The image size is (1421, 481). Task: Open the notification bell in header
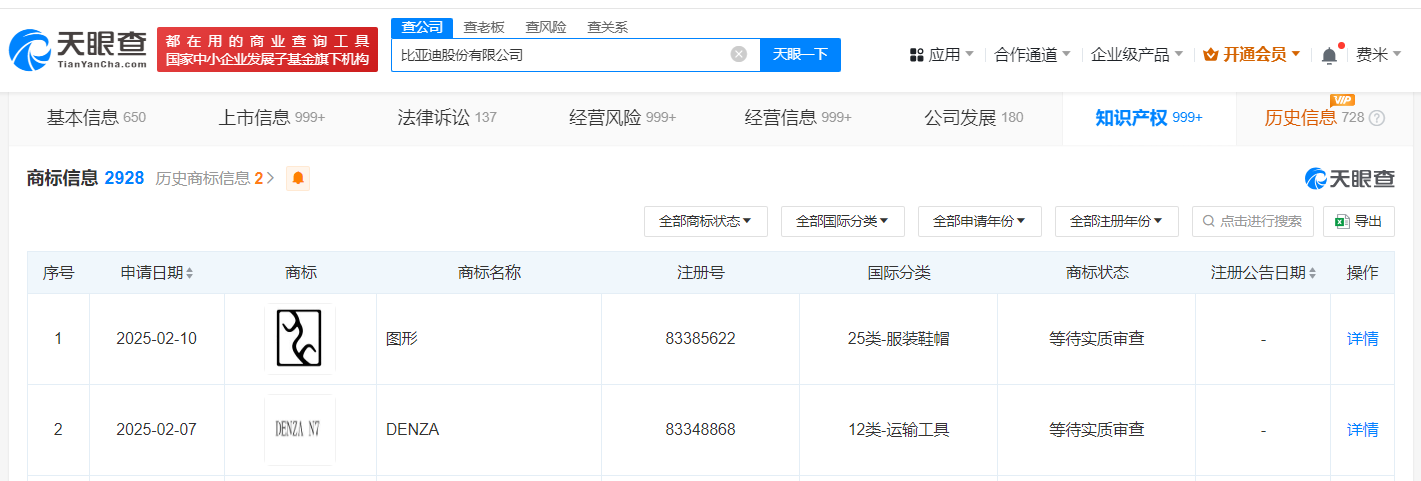point(1329,55)
